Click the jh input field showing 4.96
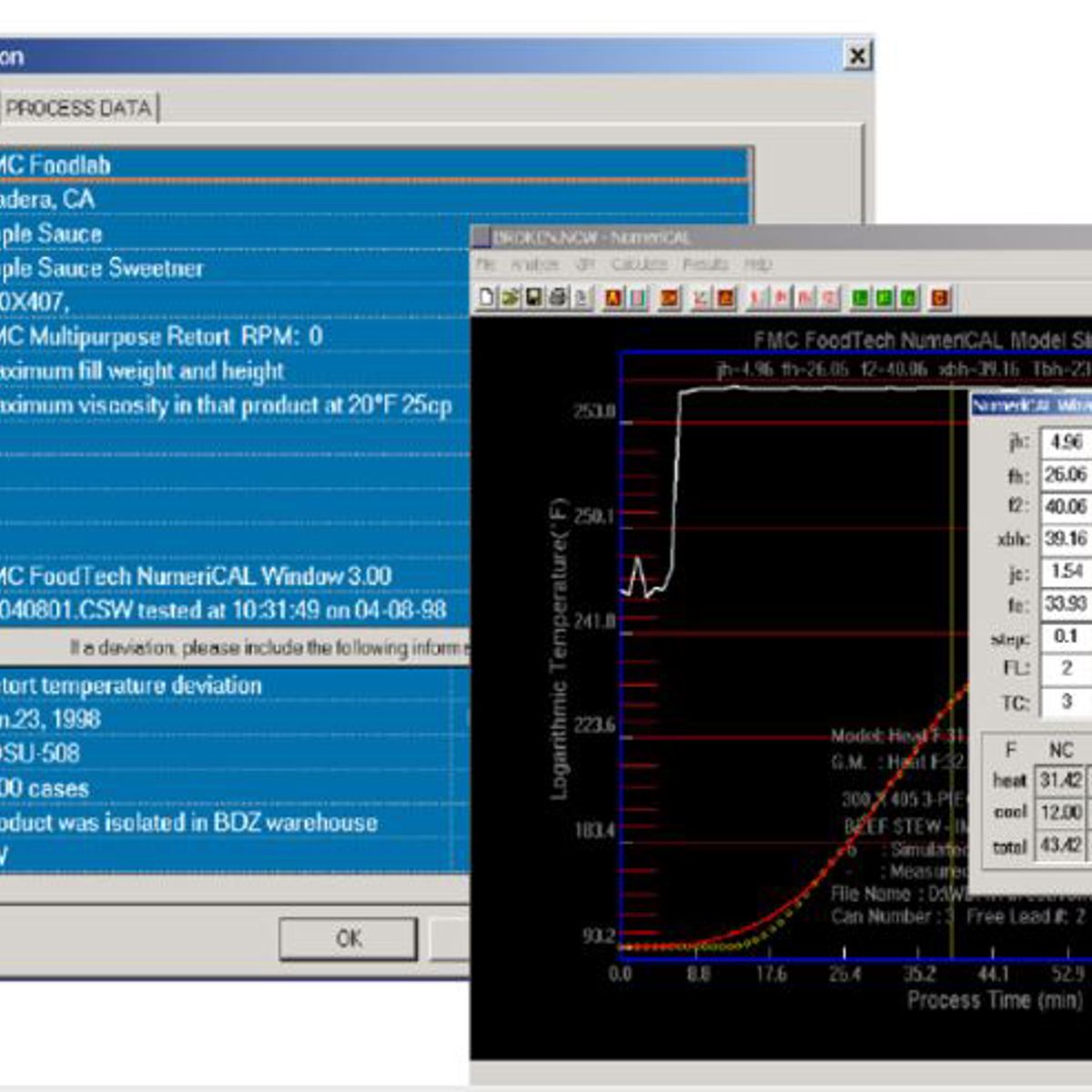Viewport: 1092px width, 1092px height. point(1065,442)
